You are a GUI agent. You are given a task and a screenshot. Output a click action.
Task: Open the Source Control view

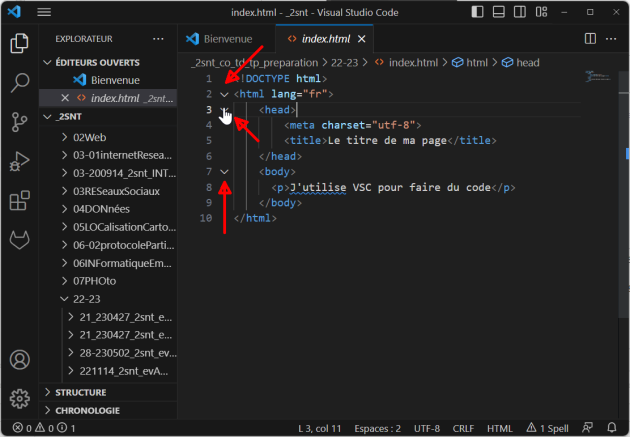click(x=19, y=122)
